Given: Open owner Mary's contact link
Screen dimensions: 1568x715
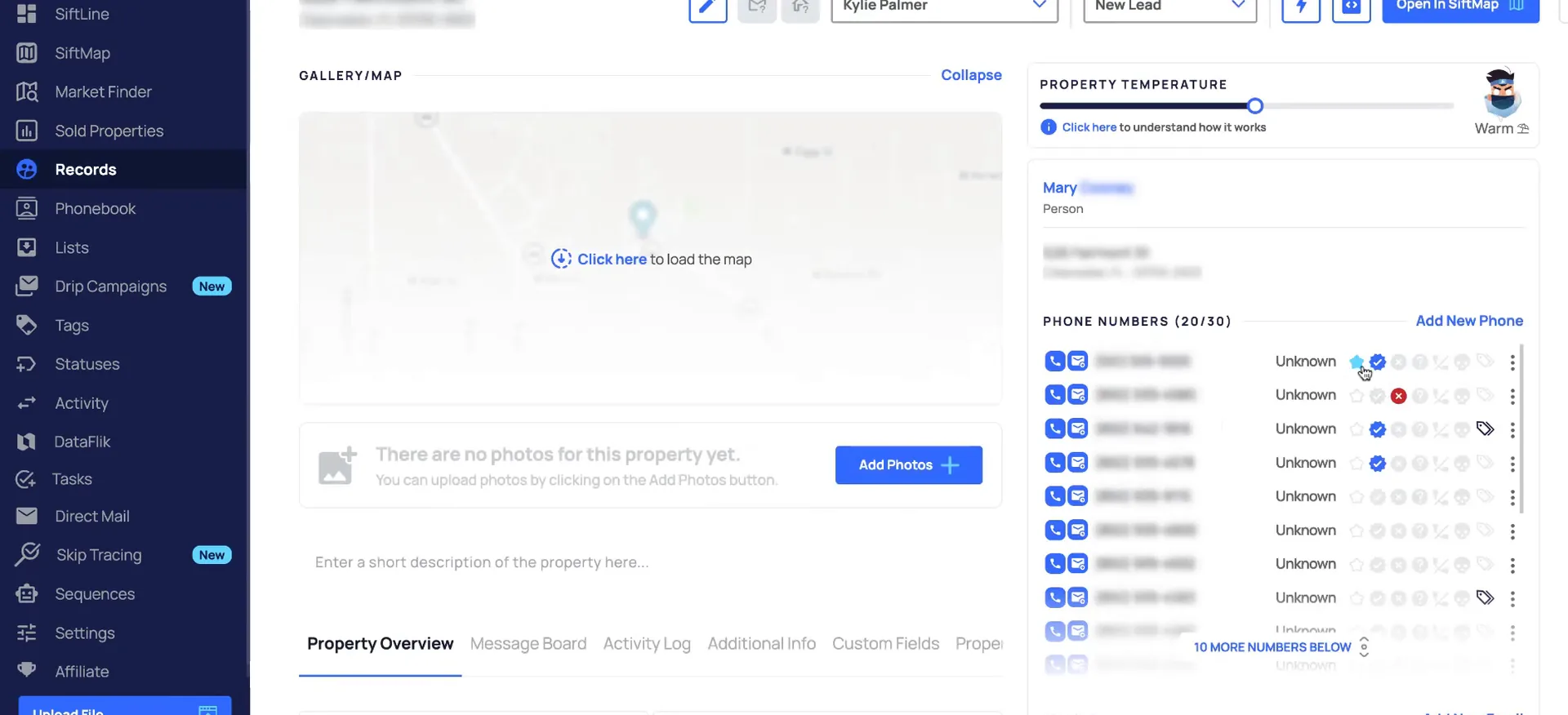Looking at the screenshot, I should (1088, 188).
